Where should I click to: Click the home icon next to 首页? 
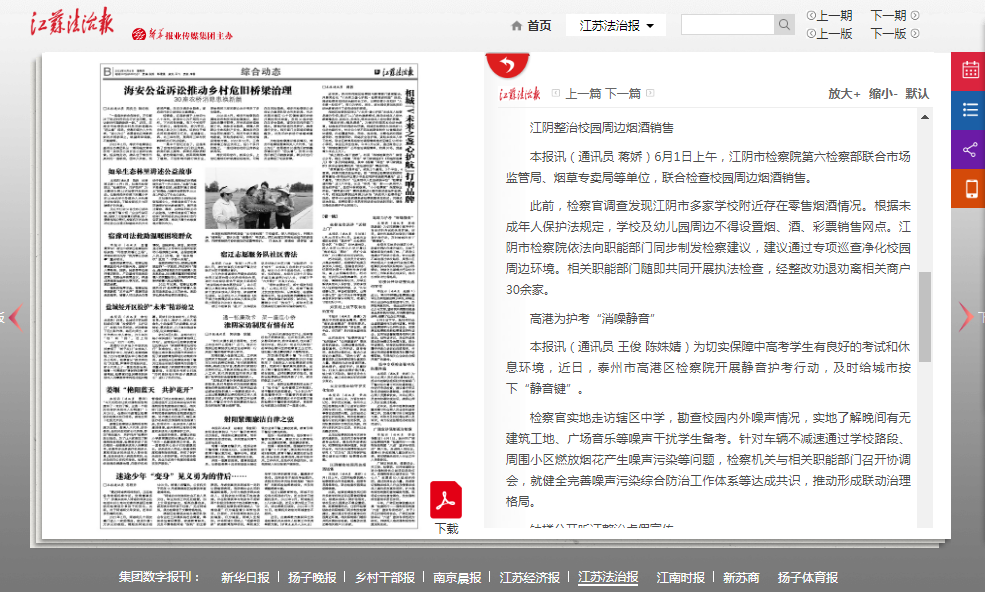(516, 26)
